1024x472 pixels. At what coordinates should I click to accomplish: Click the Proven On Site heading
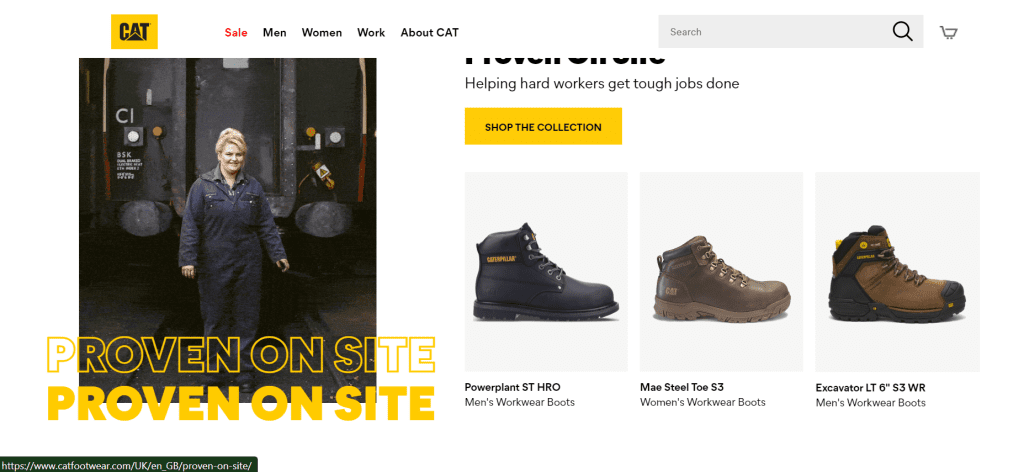[565, 60]
